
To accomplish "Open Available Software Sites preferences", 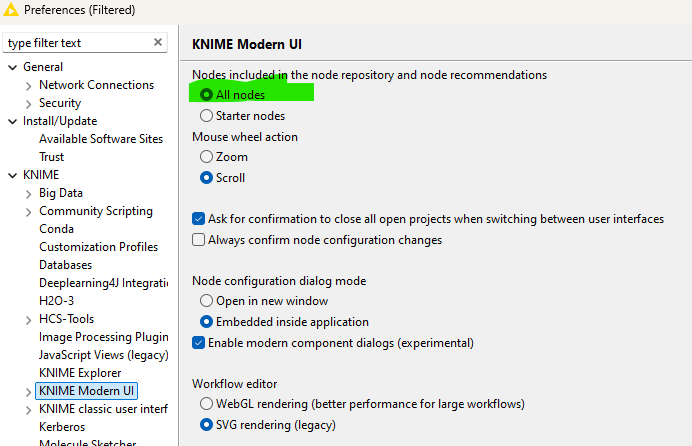I will coord(100,139).
